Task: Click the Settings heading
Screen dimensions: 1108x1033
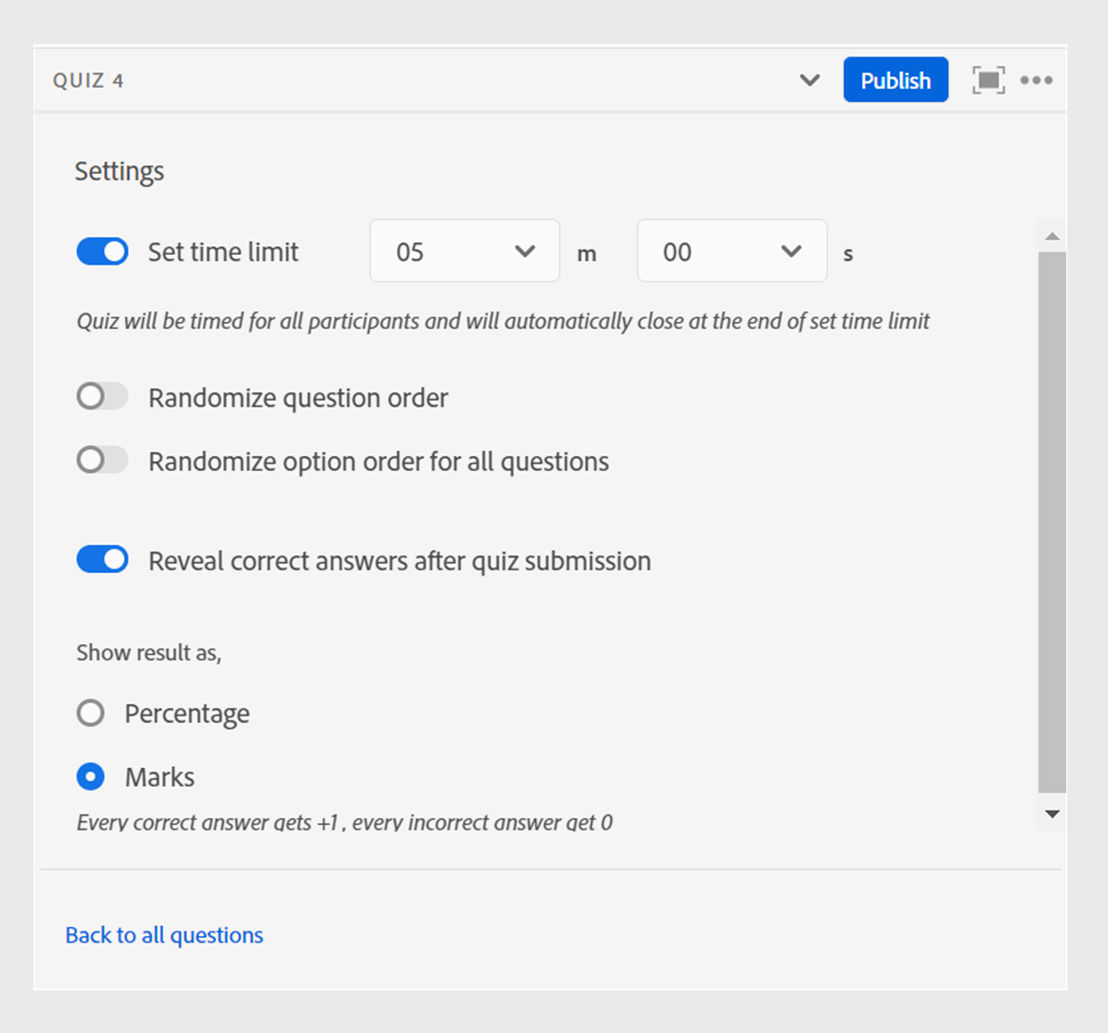Action: click(119, 171)
